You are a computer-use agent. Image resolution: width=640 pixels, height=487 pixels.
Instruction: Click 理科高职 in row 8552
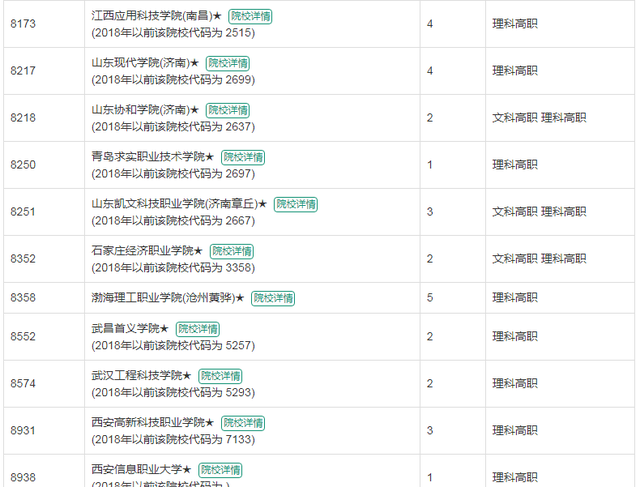click(515, 336)
